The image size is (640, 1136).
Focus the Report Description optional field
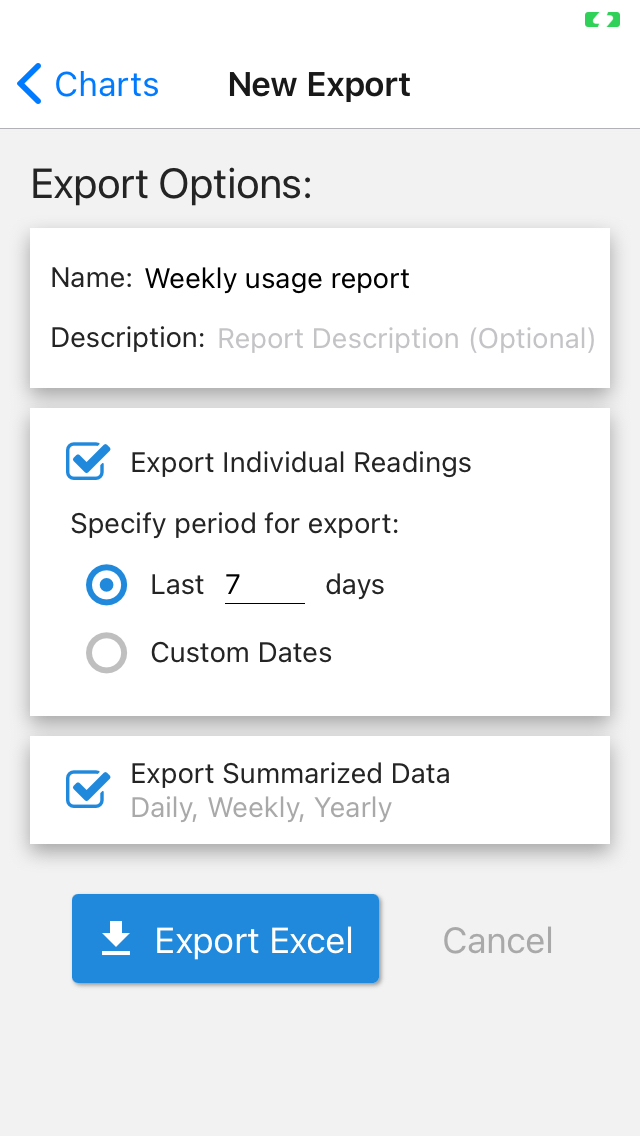coord(406,339)
